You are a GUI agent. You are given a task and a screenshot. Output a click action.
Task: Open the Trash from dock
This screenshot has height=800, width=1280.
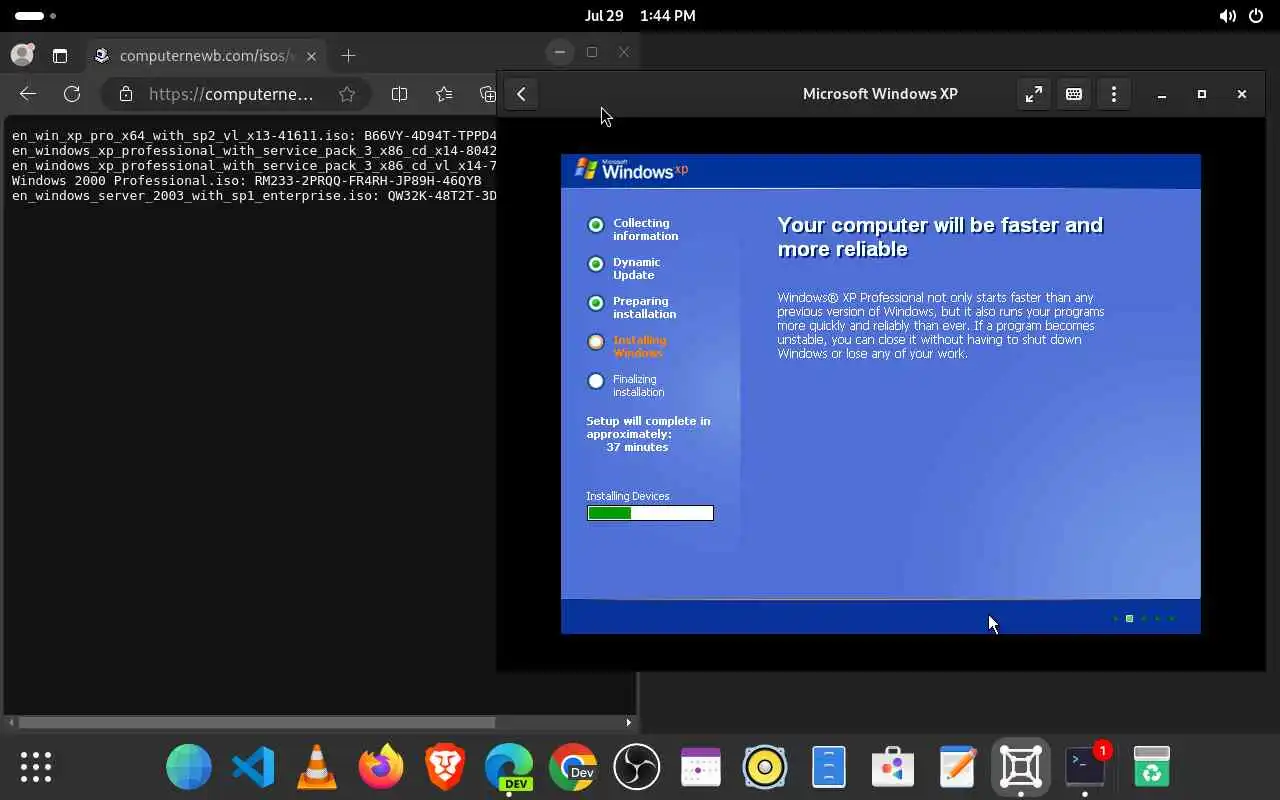tap(1151, 767)
